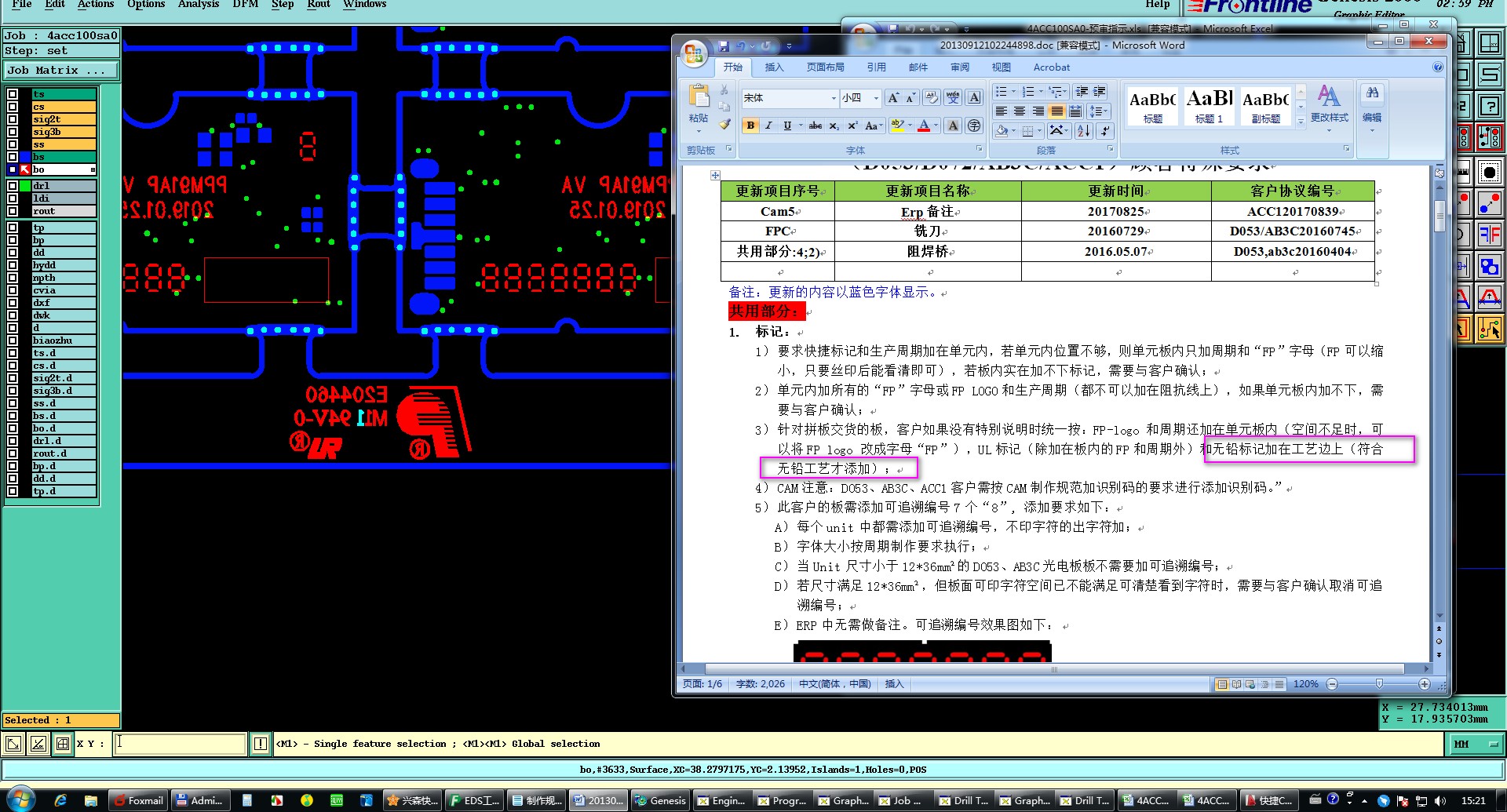Click in Genesis XY coordinate input field
Viewport: 1507px width, 812px height.
(181, 744)
